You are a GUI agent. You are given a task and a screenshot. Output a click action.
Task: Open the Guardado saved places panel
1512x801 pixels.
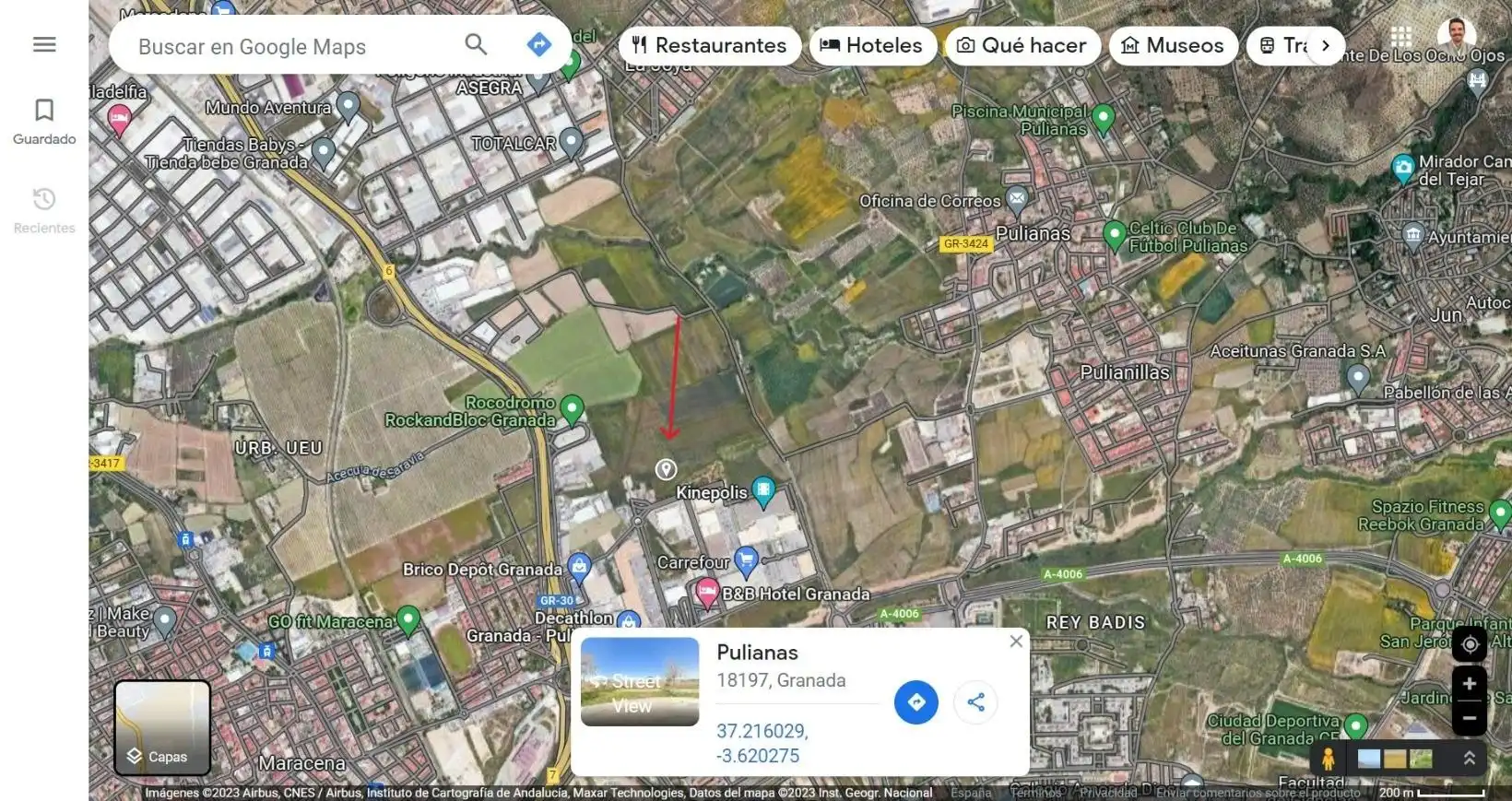44,122
